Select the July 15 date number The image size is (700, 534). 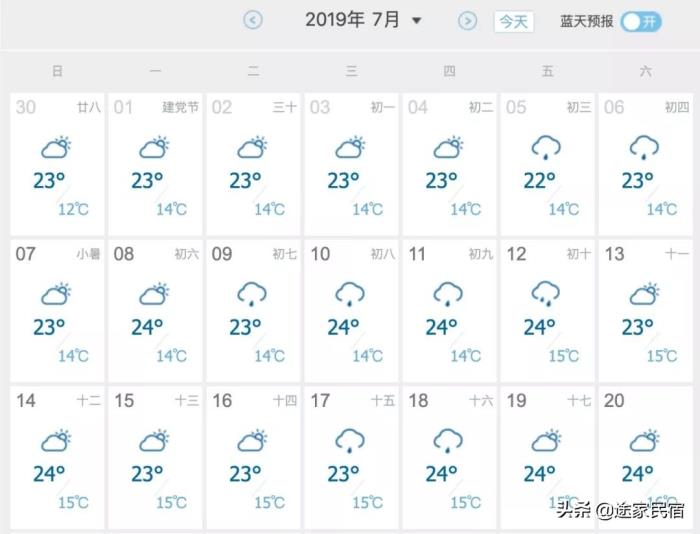(x=124, y=400)
